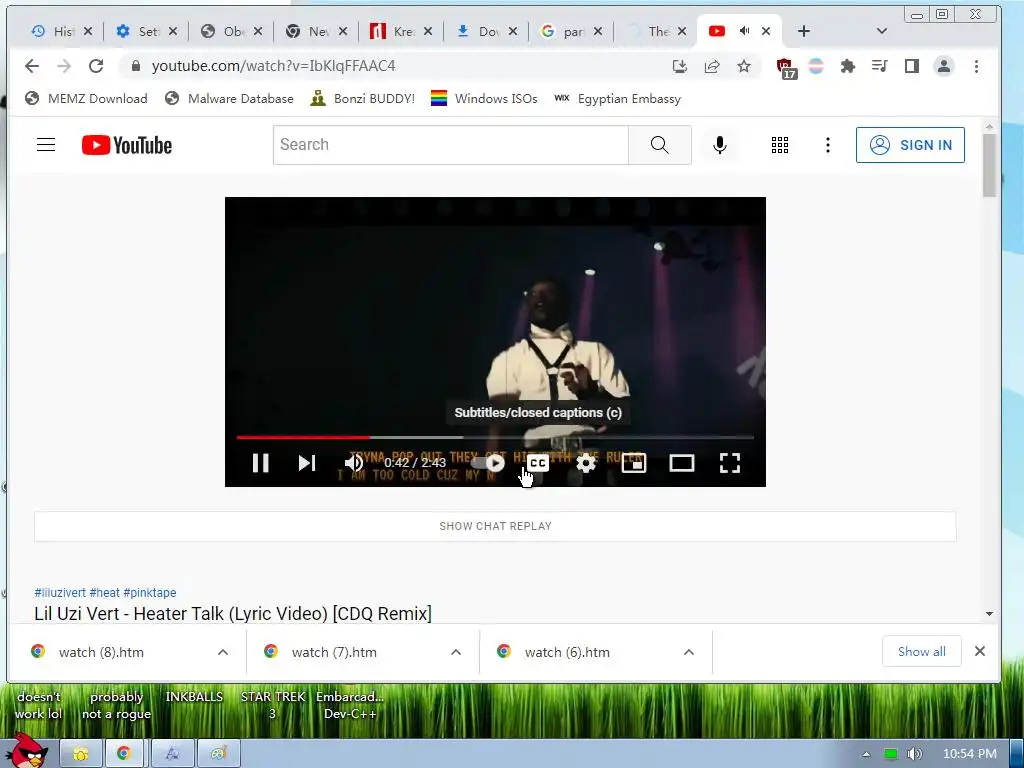Mute the video player volume

tap(354, 463)
